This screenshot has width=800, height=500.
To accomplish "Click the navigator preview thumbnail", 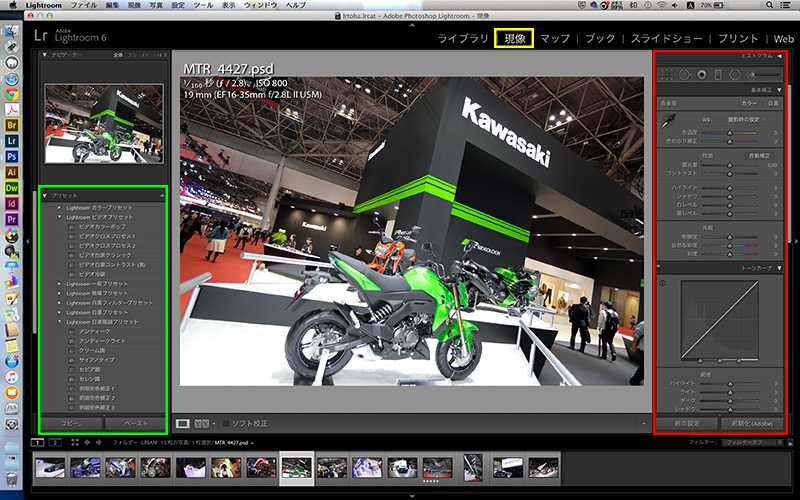I will [104, 123].
